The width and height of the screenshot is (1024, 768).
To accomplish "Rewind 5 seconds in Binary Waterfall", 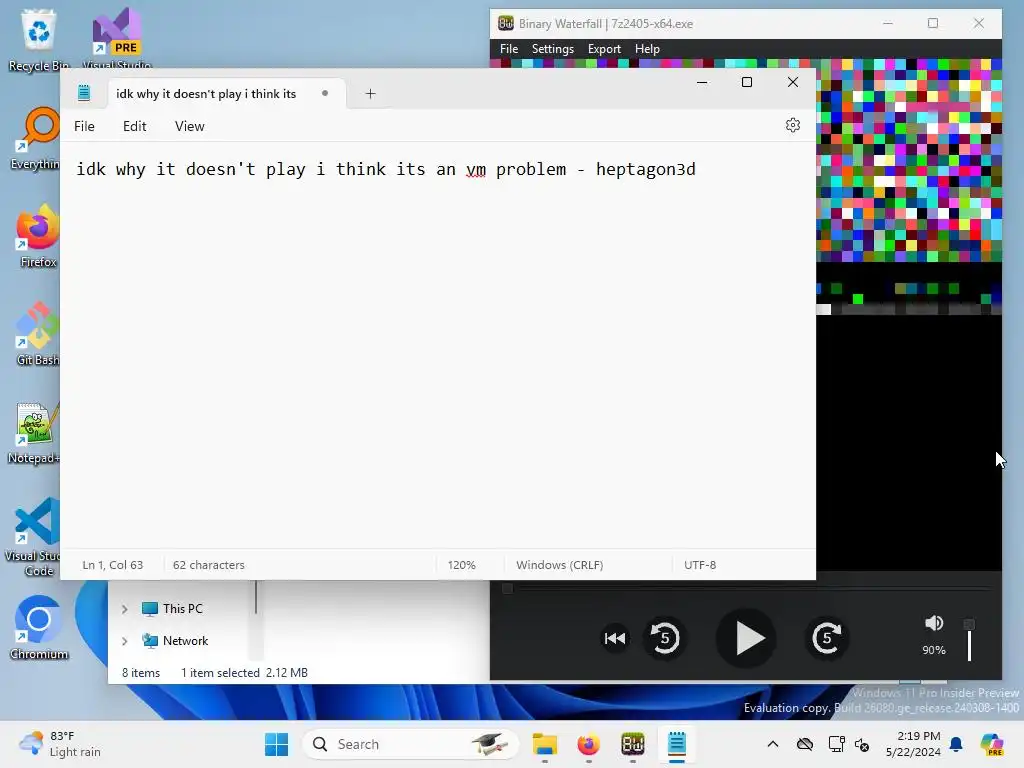I will pyautogui.click(x=665, y=638).
